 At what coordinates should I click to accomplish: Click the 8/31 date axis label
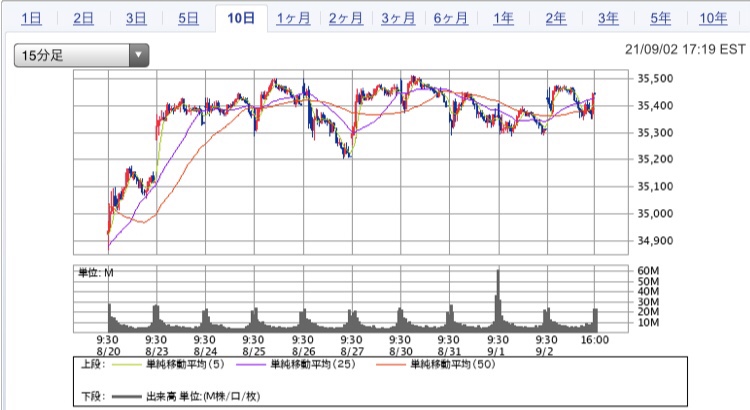pyautogui.click(x=449, y=351)
